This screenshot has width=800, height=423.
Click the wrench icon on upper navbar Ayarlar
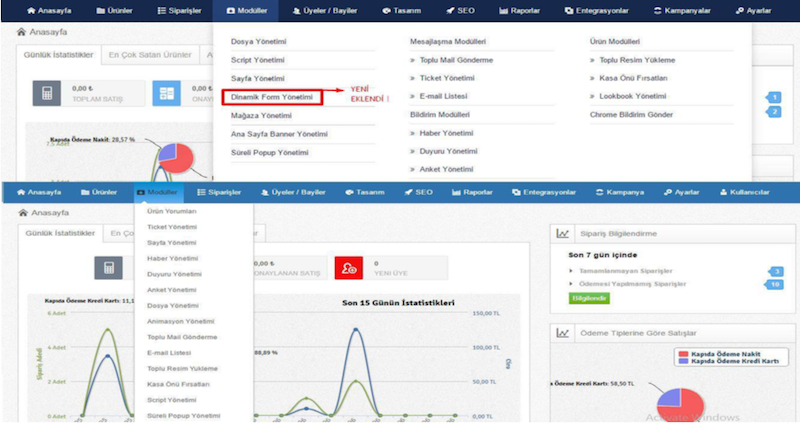pyautogui.click(x=739, y=11)
